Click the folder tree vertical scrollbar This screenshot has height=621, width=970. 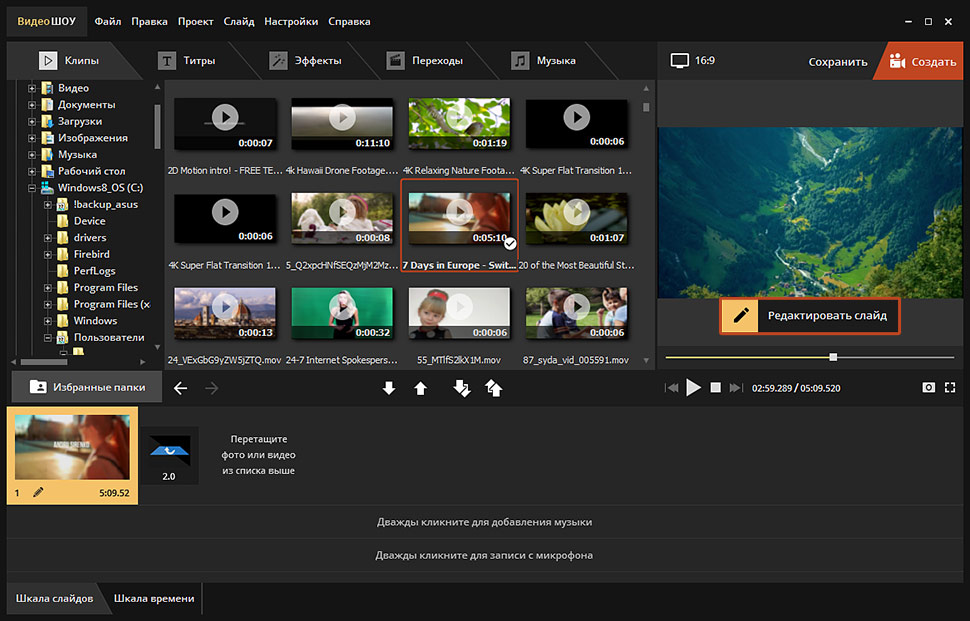157,126
